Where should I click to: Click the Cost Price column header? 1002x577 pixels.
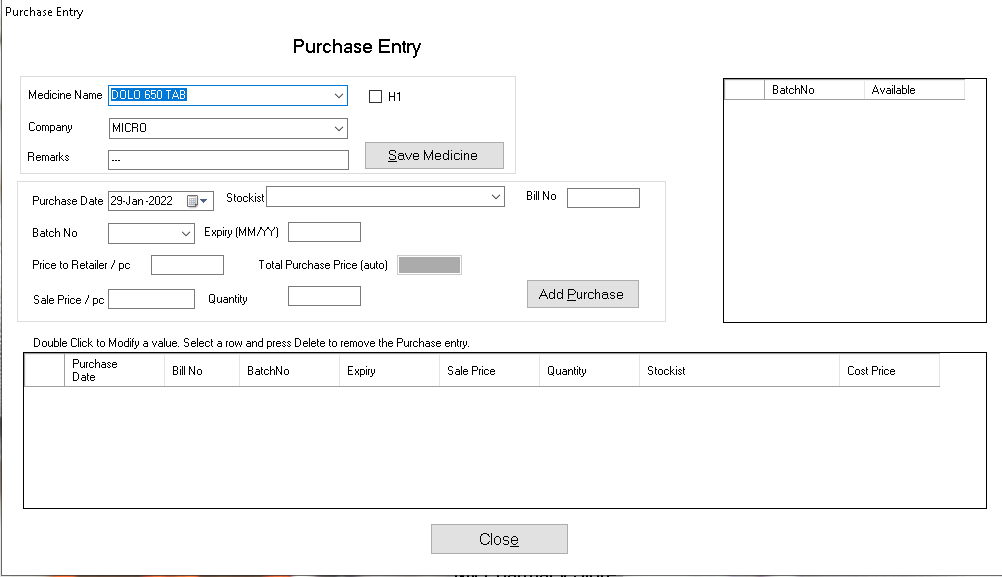click(888, 371)
